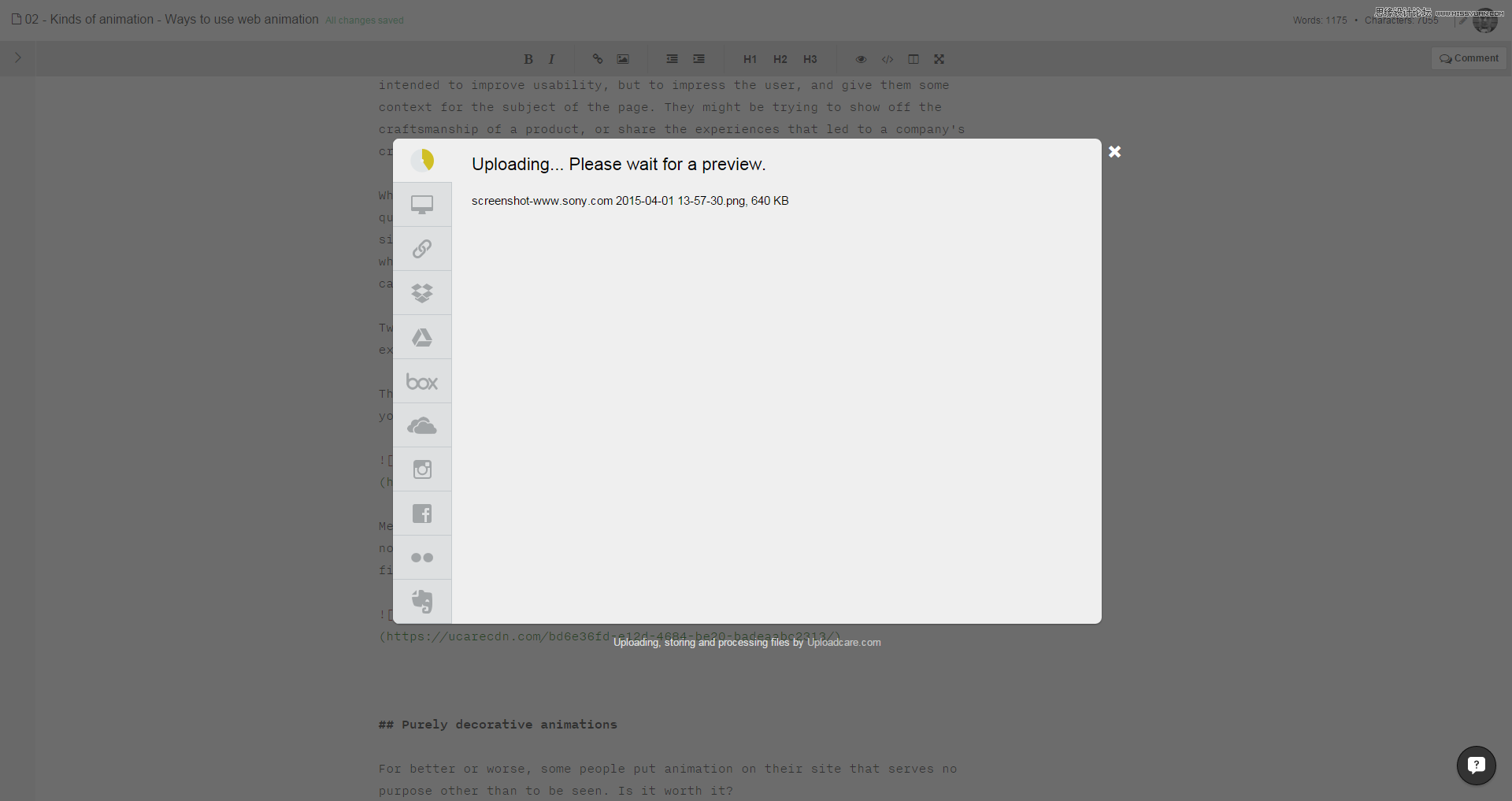
Task: Click the 'Uploading... Please wait for a preview.' heading
Action: tap(618, 164)
